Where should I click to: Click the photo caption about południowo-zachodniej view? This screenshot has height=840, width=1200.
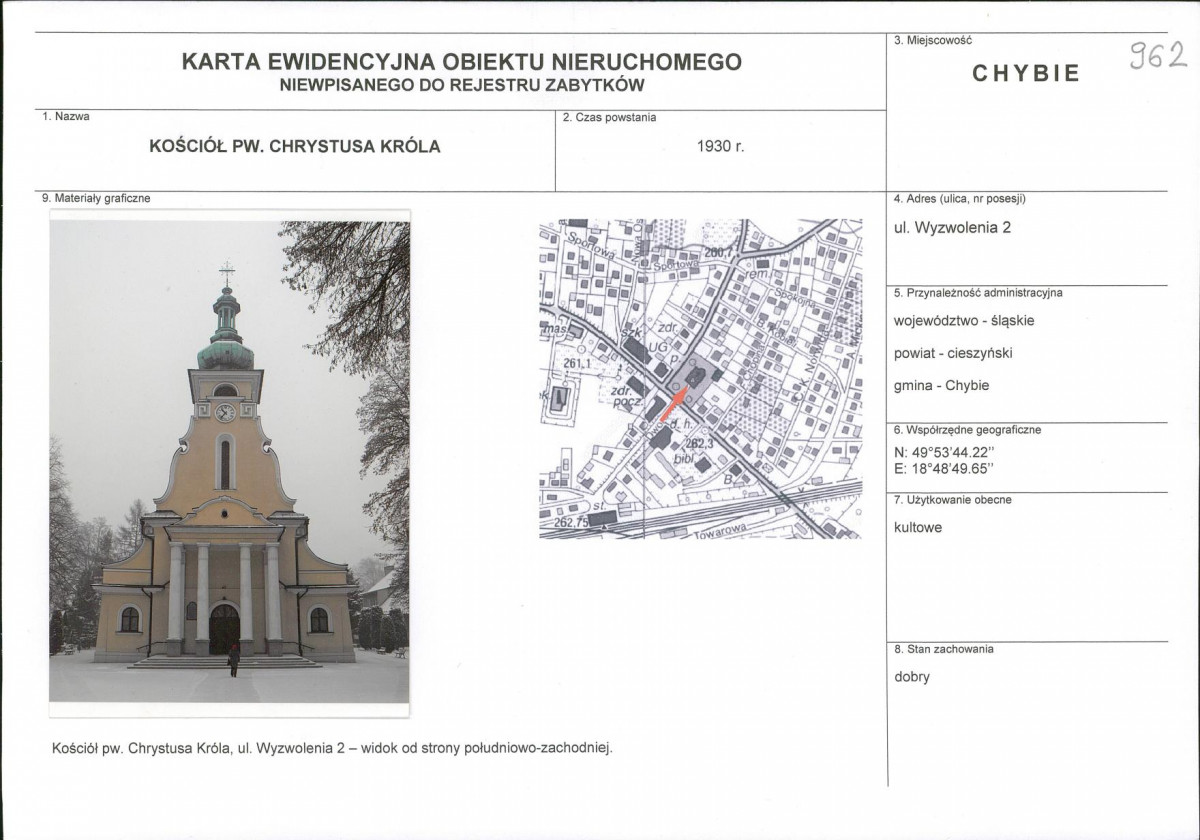point(330,747)
